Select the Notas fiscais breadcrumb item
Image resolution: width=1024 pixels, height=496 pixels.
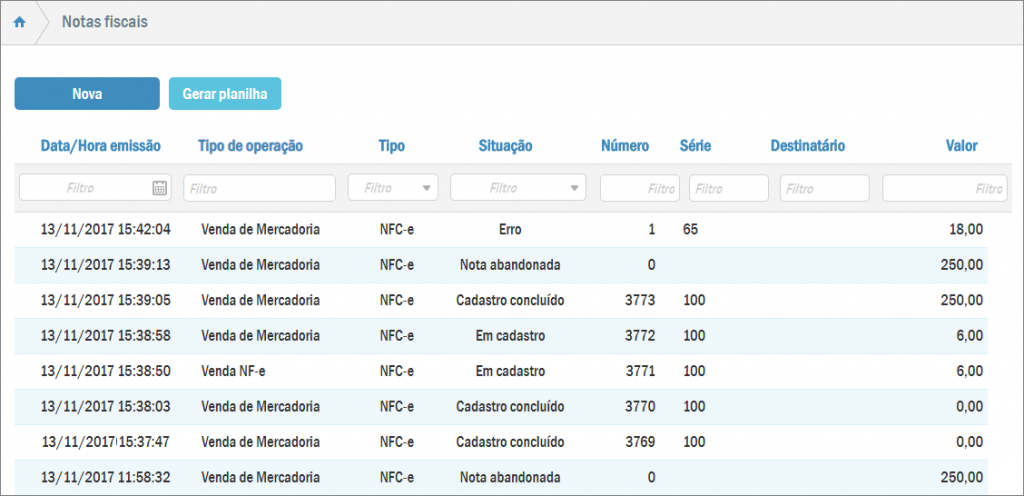click(x=105, y=22)
